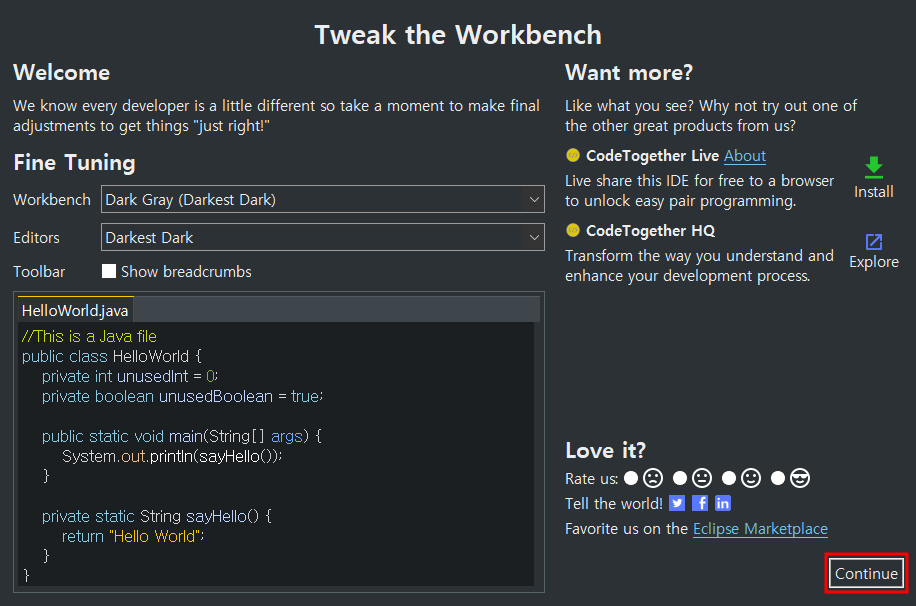Open the Editors theme dropdown
The image size is (916, 606).
(x=322, y=237)
